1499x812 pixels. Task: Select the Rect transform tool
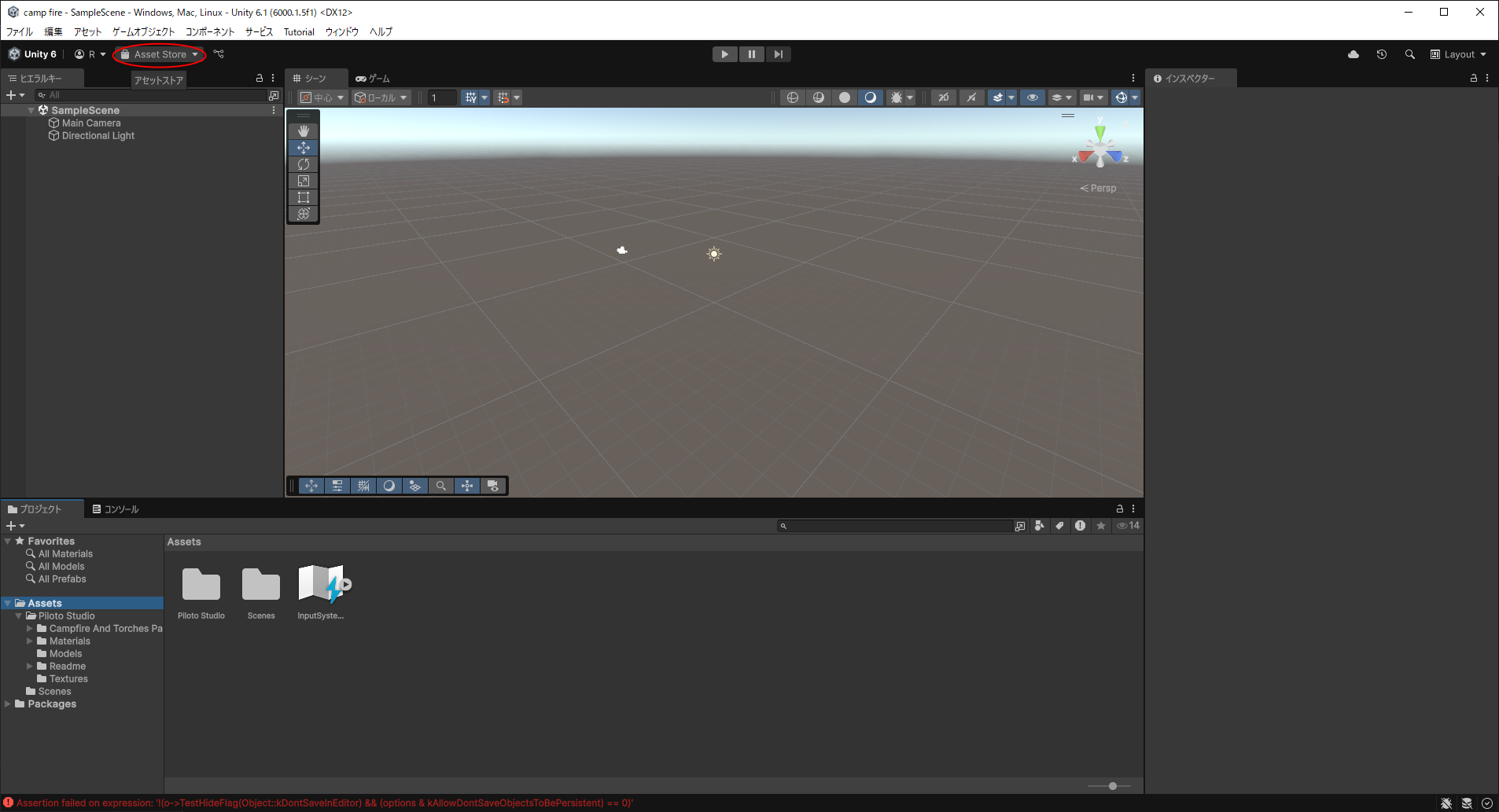(304, 197)
